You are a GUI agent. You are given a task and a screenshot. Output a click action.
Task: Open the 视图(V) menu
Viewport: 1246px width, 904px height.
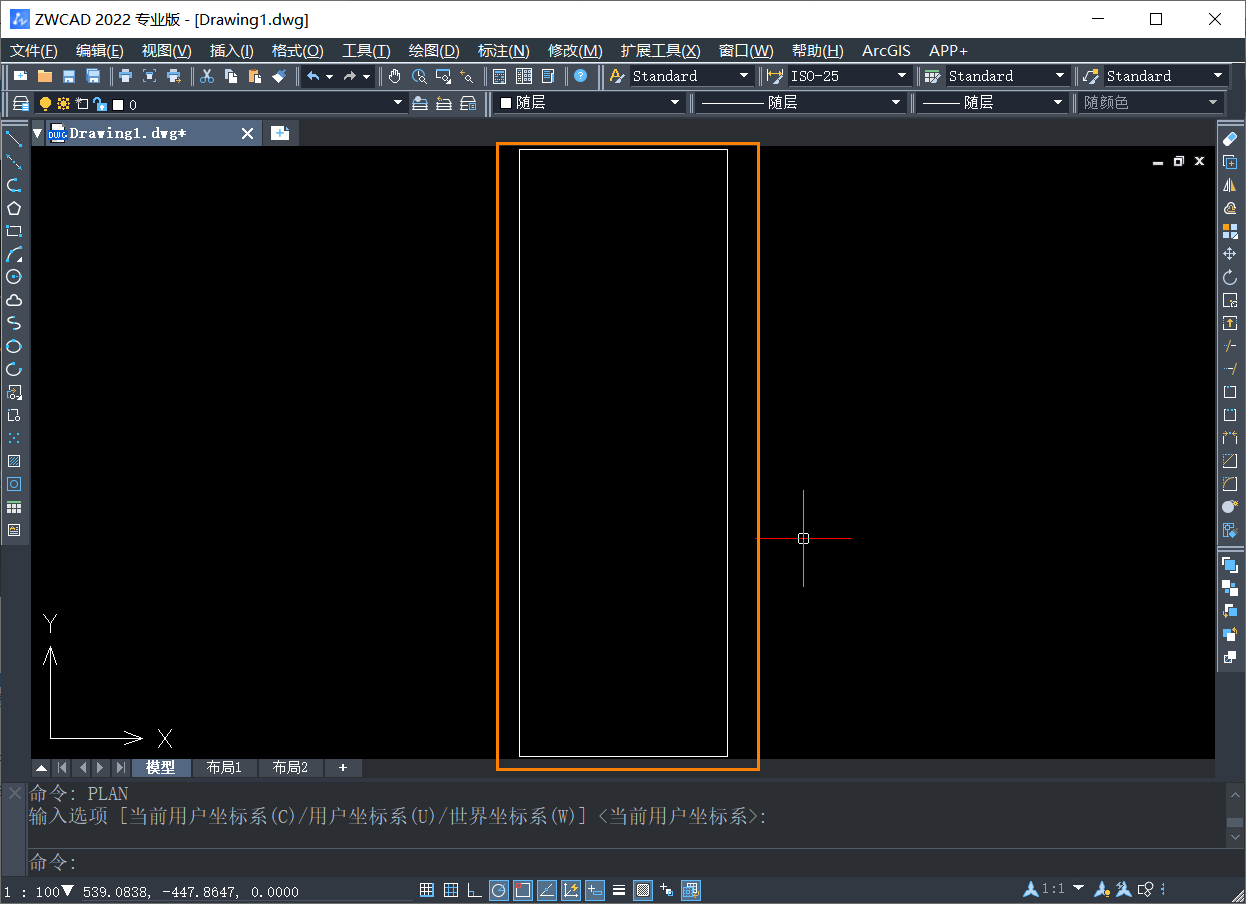click(166, 51)
